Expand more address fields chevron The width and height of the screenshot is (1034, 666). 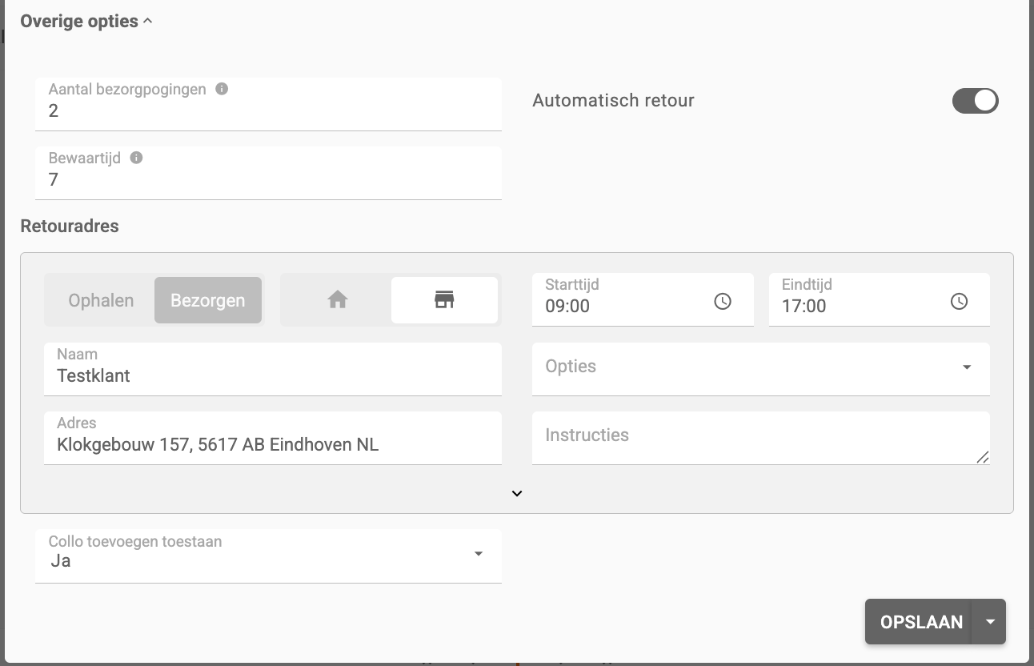coord(517,493)
